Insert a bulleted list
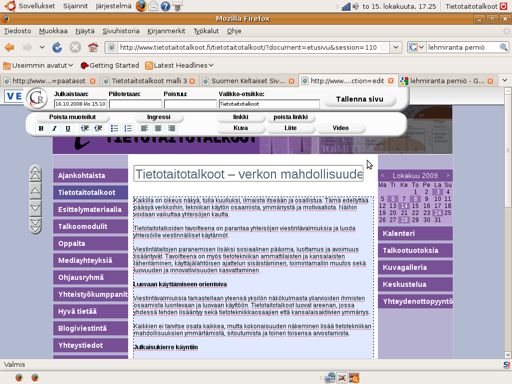512x384 pixels. tap(114, 128)
